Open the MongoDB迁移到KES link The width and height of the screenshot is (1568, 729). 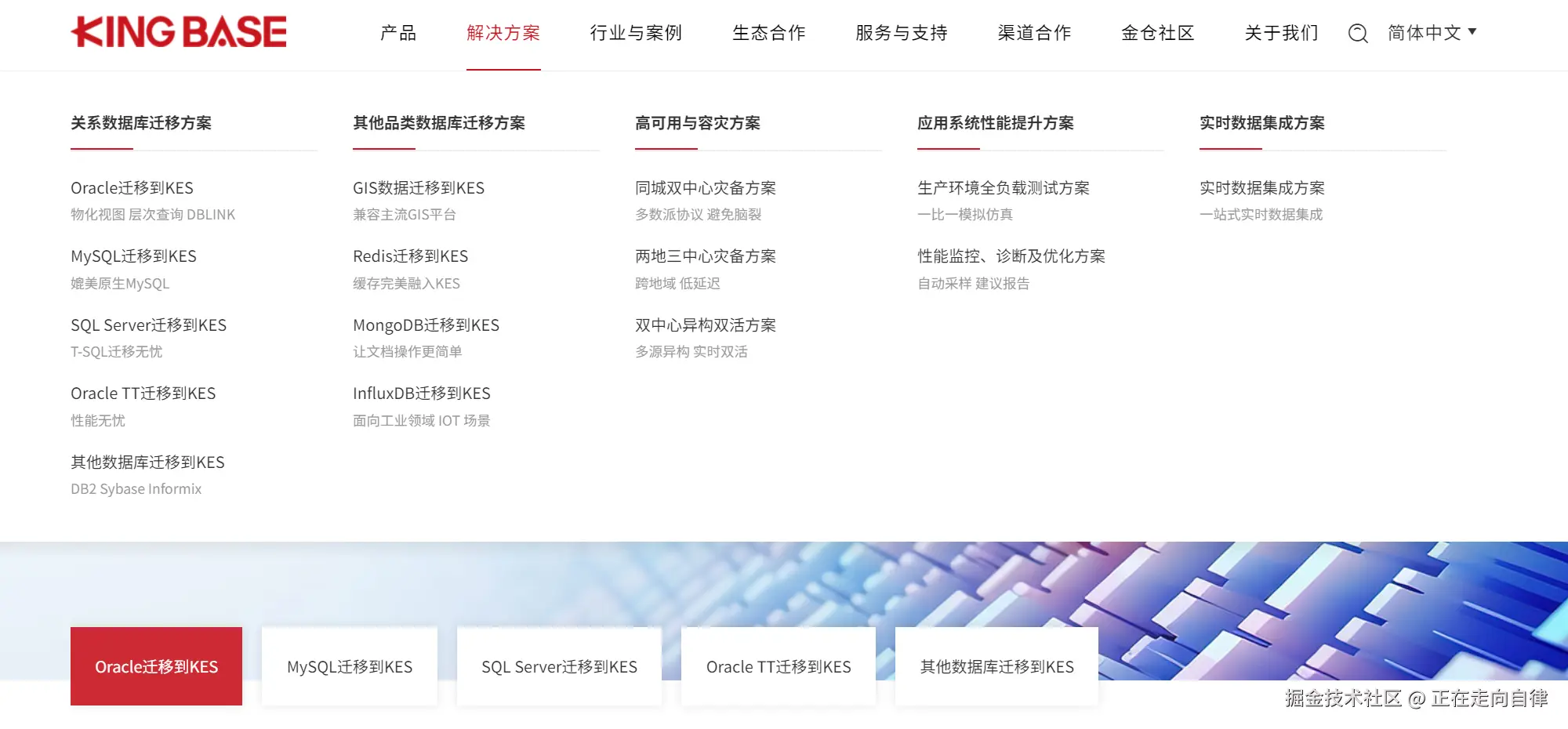point(426,325)
